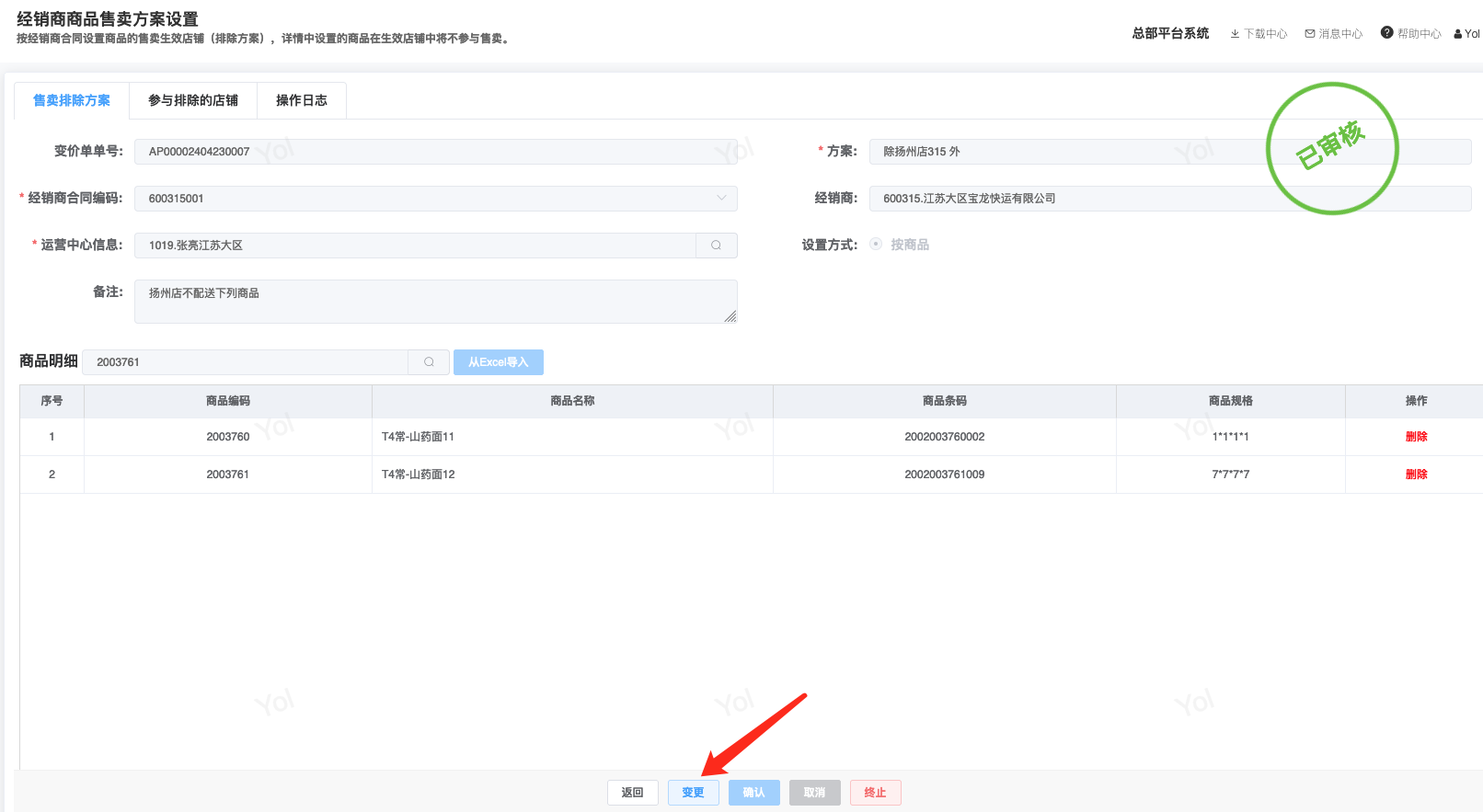
Task: Click the help center question mark icon
Action: (x=1386, y=33)
